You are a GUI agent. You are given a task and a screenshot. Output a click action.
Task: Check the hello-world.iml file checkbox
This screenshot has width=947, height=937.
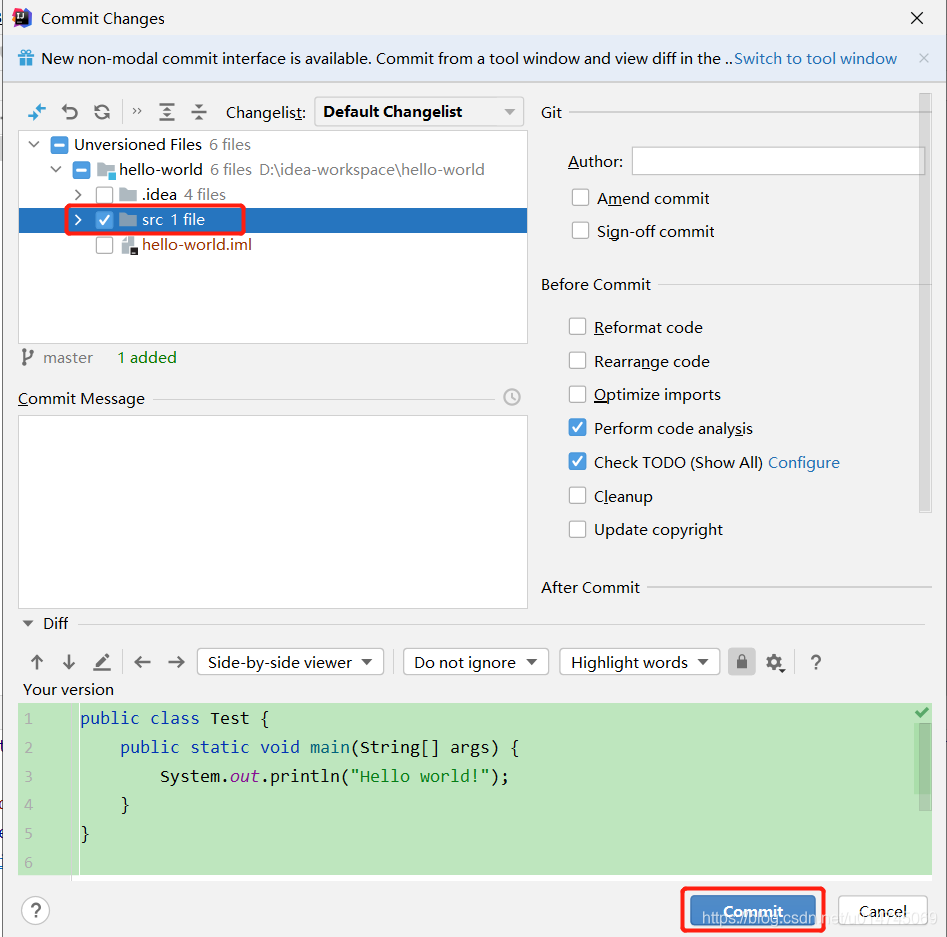[x=104, y=245]
